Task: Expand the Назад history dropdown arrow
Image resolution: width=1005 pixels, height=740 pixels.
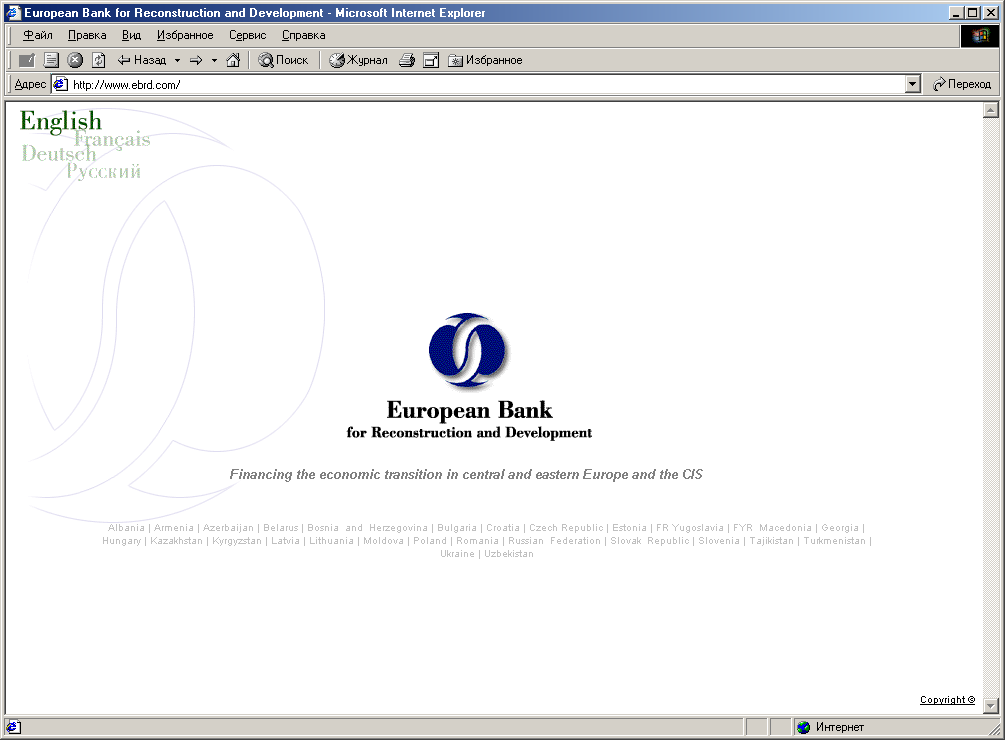Action: pos(177,60)
